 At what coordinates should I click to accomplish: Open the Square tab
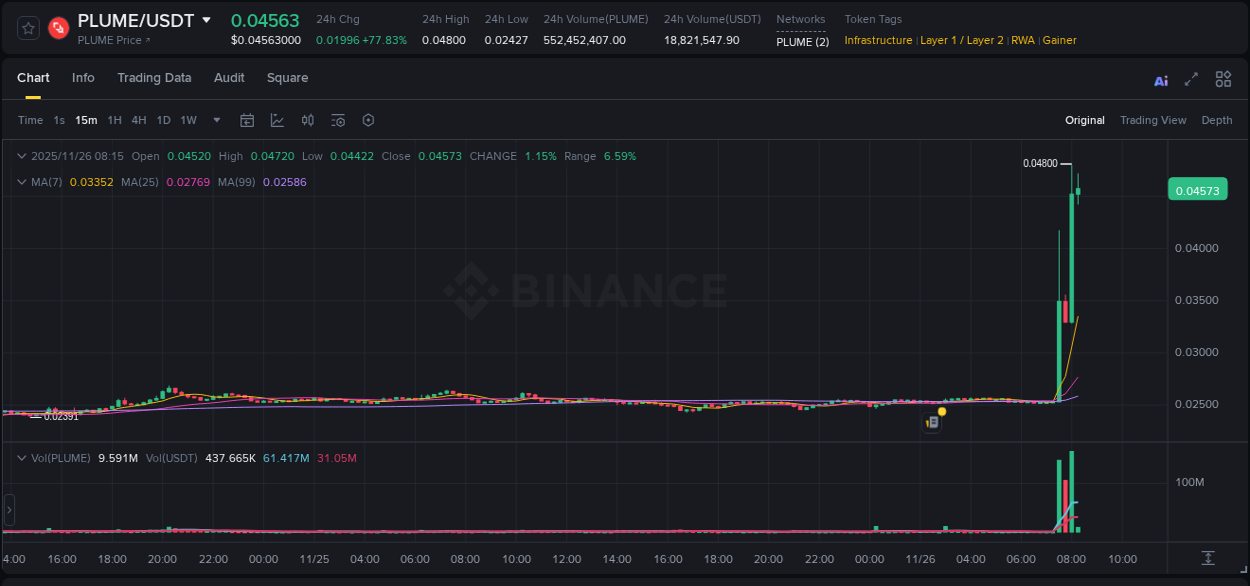287,78
